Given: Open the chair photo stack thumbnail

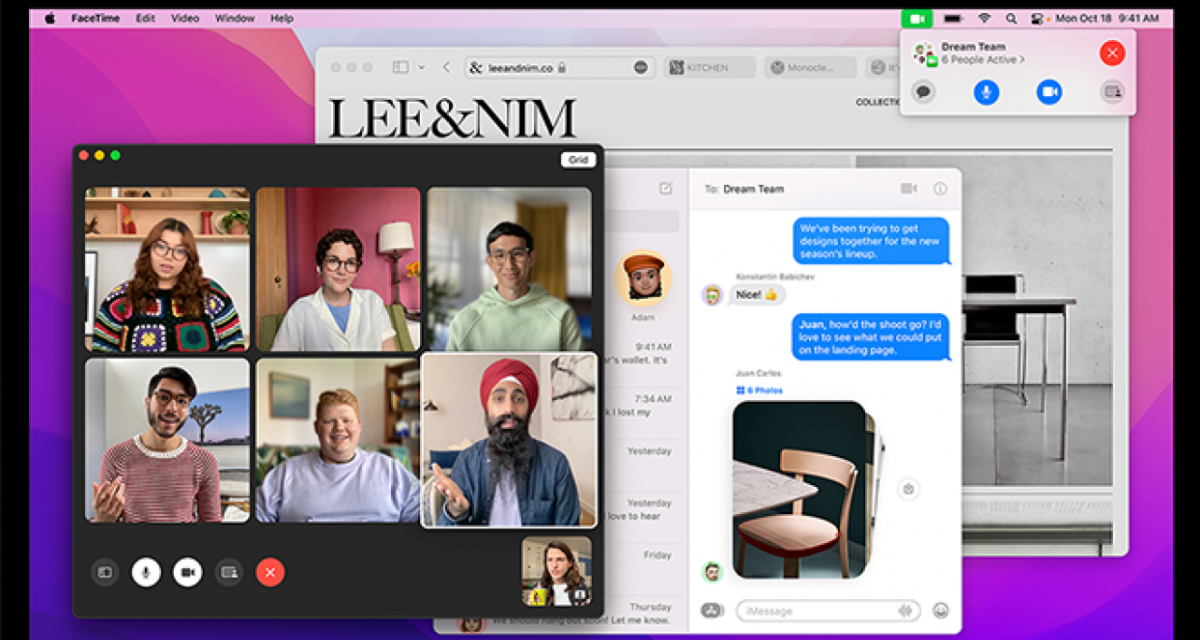Looking at the screenshot, I should [800, 490].
